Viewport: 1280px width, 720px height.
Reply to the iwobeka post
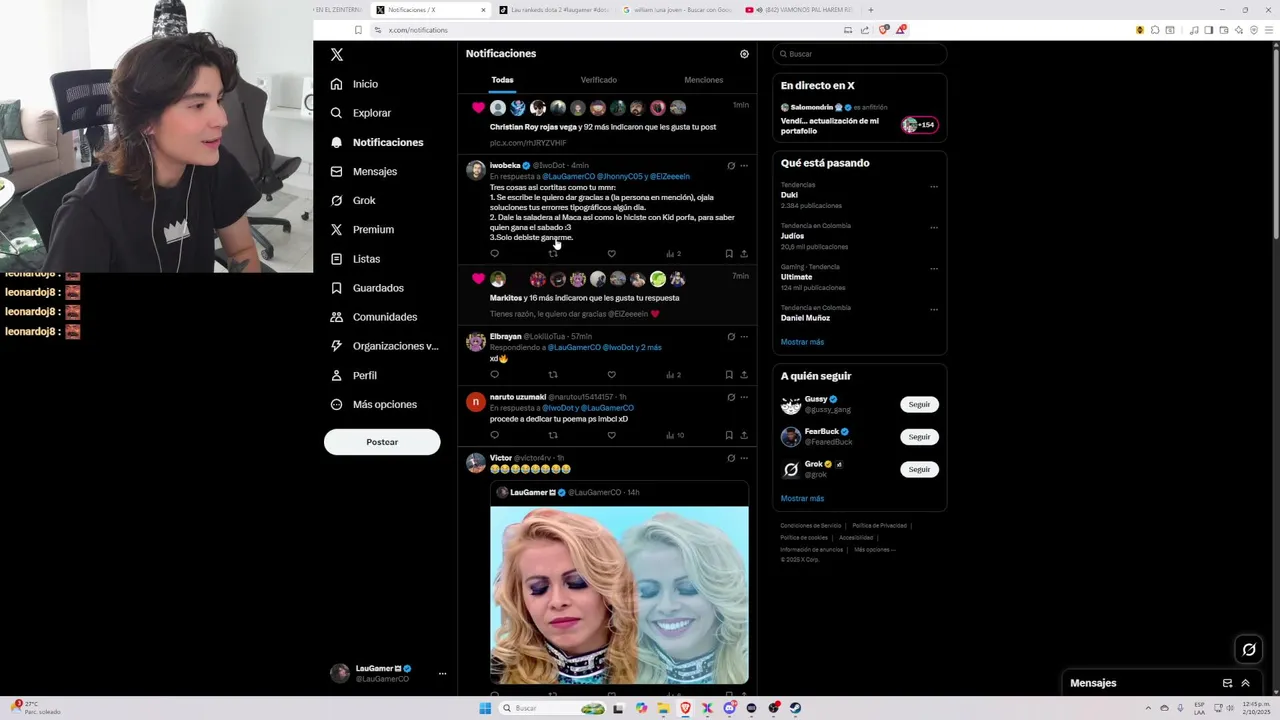[x=494, y=254]
